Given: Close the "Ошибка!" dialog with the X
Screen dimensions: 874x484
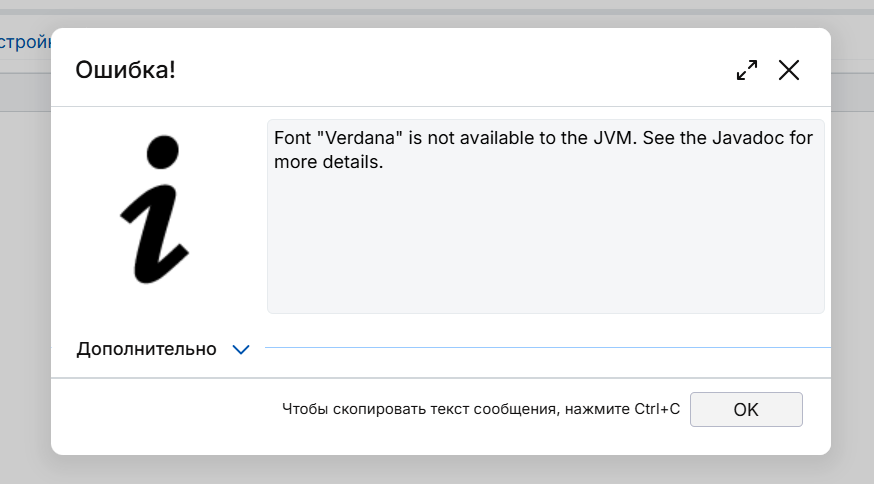Looking at the screenshot, I should pyautogui.click(x=789, y=70).
